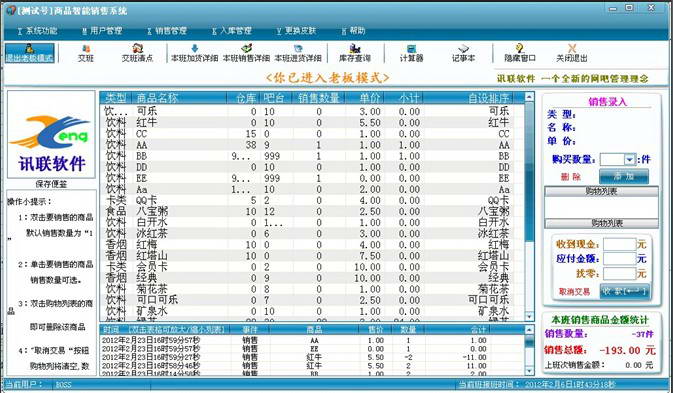Screen dimensions: 673x393
Task: Click product list scrollbar down arrow
Action: (x=530, y=316)
